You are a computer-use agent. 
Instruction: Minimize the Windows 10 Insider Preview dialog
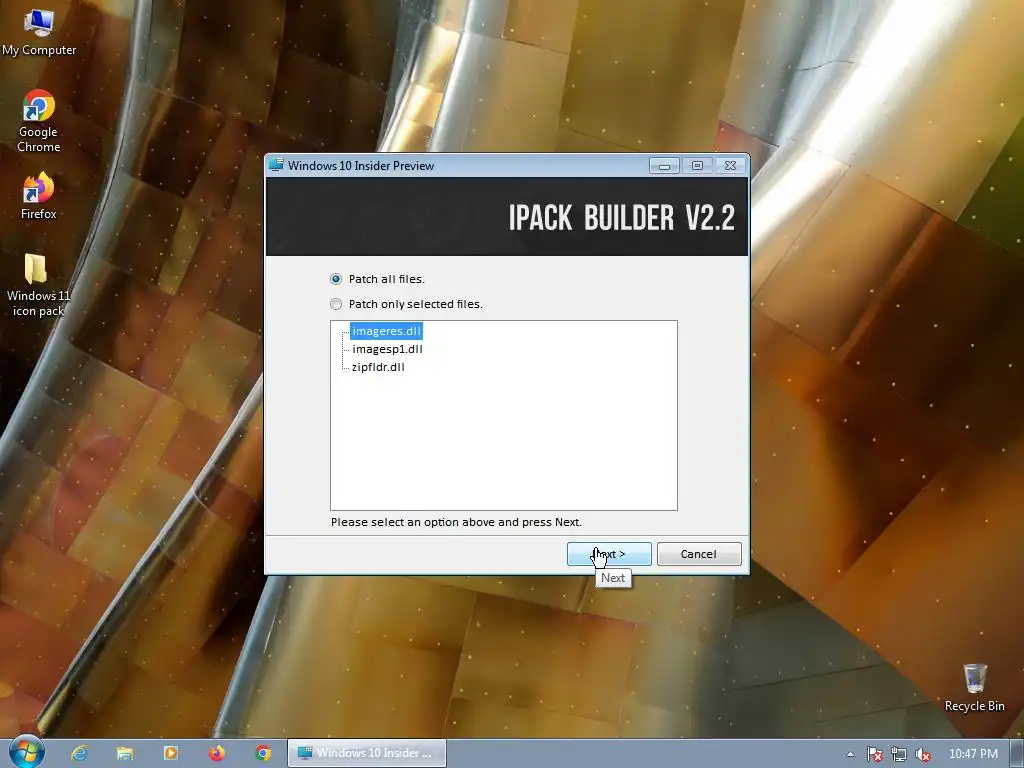point(664,166)
